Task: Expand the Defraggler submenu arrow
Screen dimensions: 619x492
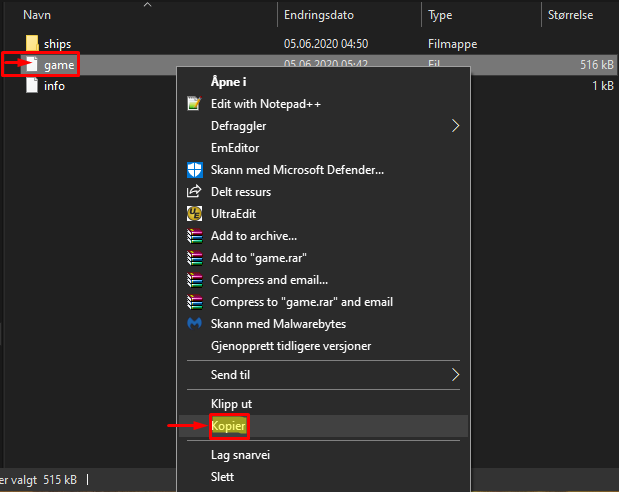Action: click(x=456, y=126)
